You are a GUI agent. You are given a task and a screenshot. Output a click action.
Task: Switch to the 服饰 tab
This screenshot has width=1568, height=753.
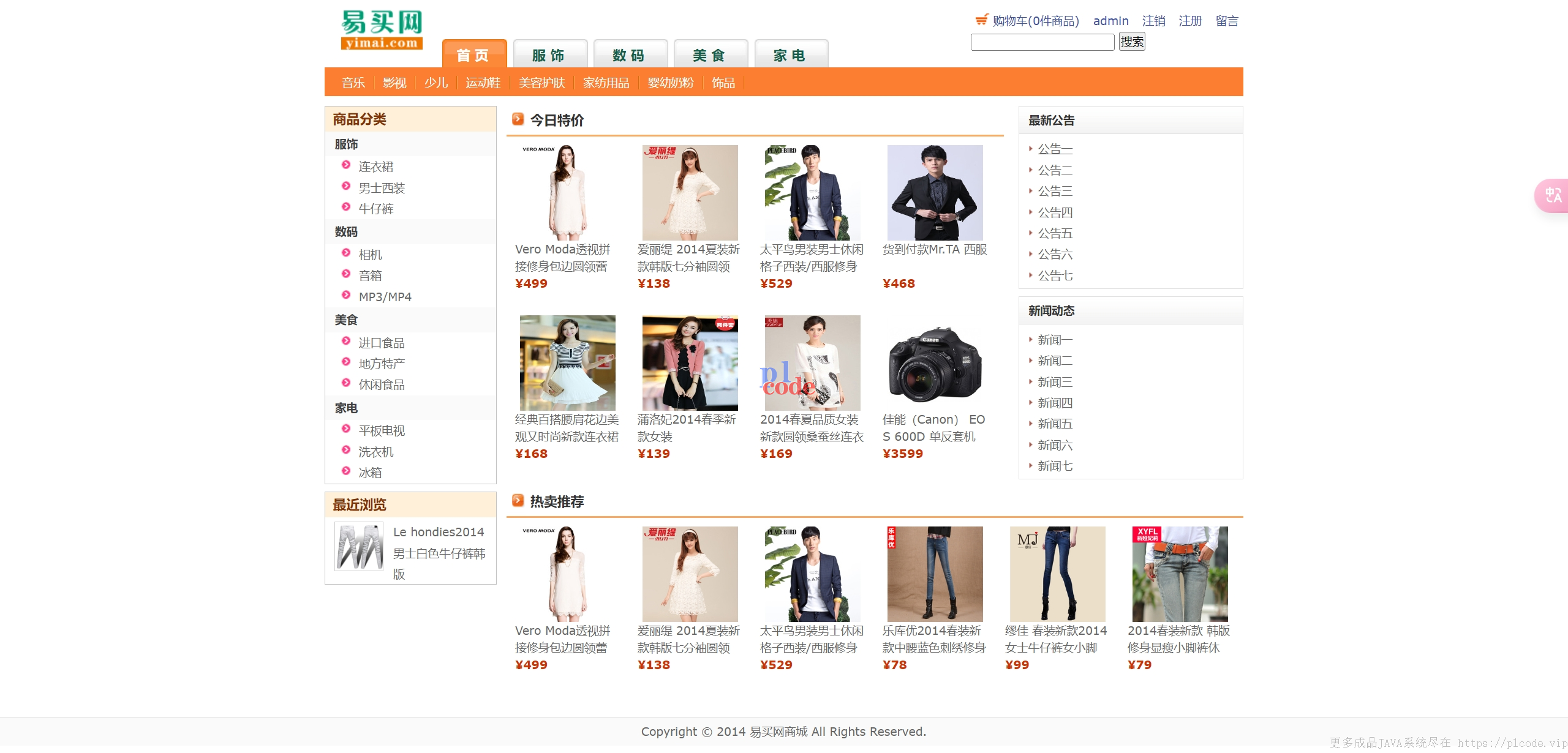(549, 55)
